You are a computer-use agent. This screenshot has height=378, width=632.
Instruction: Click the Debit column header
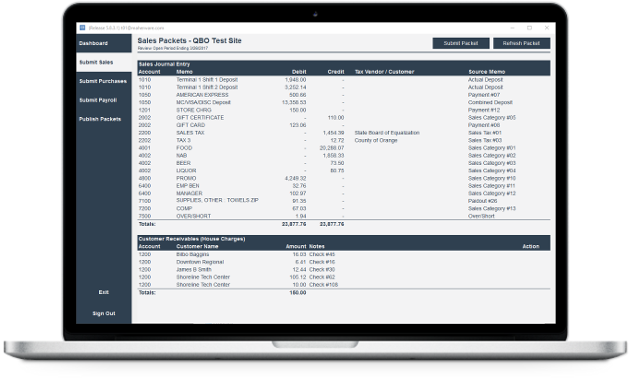click(299, 72)
